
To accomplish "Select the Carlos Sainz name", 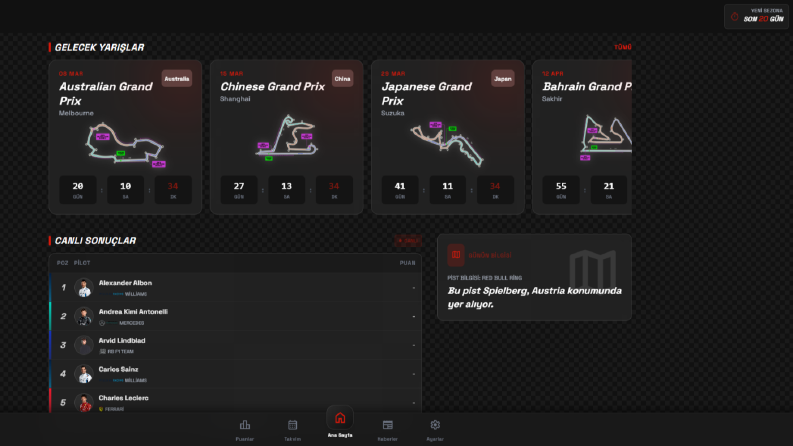I will tap(118, 370).
